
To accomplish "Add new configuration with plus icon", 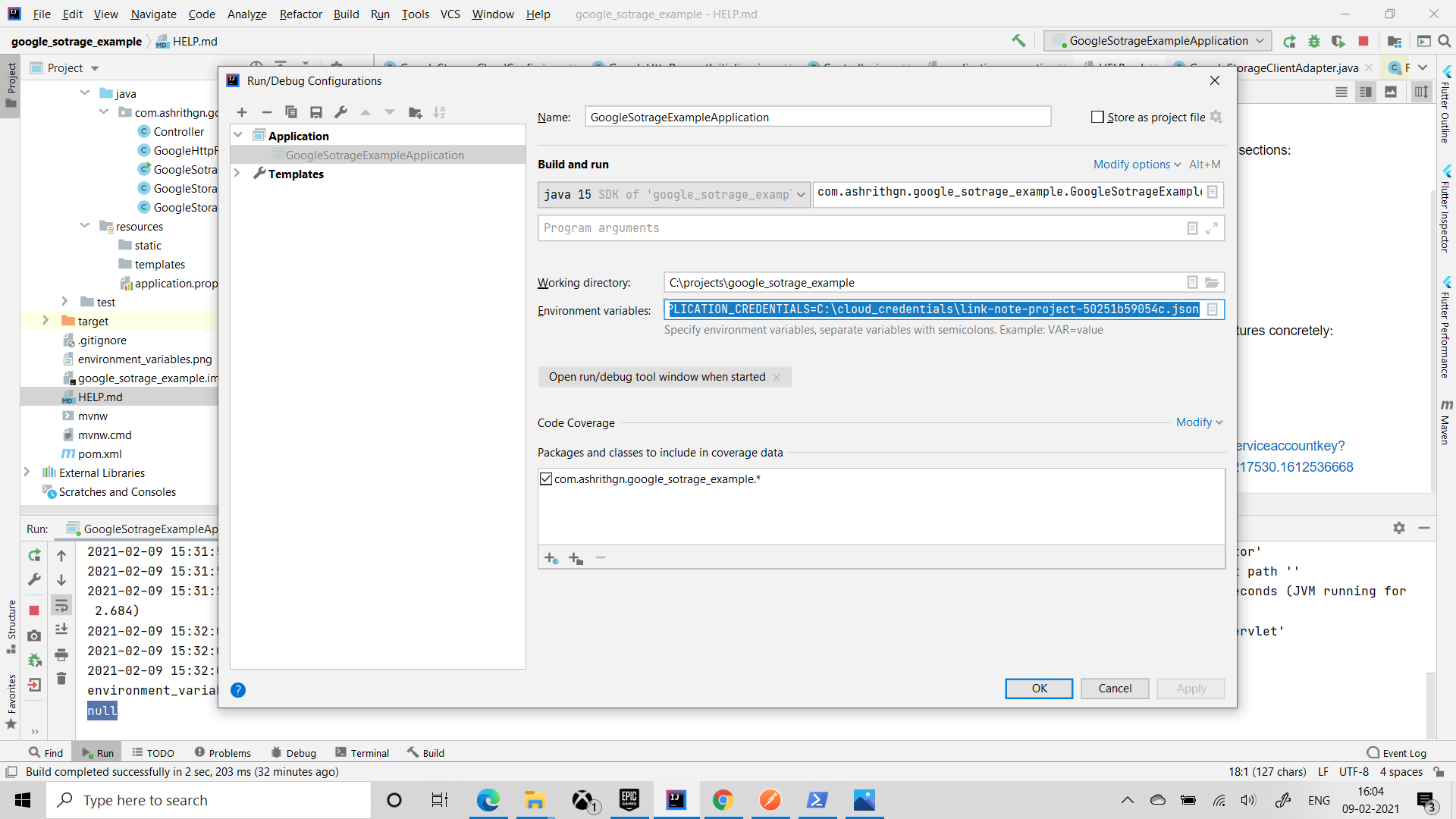I will point(242,112).
